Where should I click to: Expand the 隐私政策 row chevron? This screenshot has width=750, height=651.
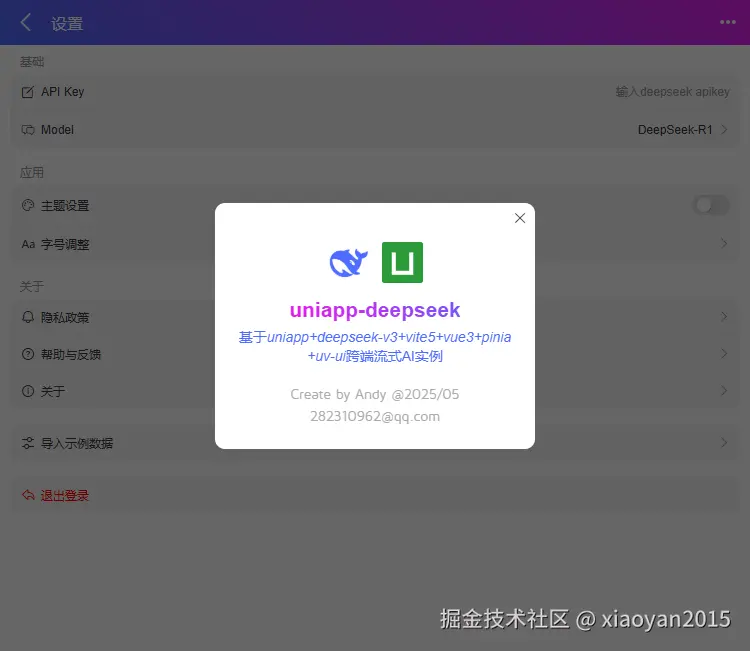[724, 317]
